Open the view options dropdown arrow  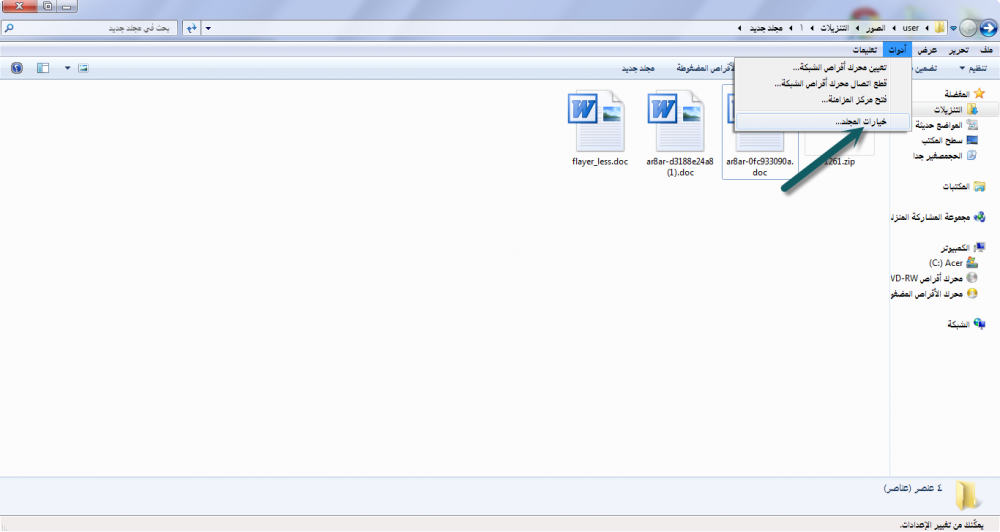67,68
